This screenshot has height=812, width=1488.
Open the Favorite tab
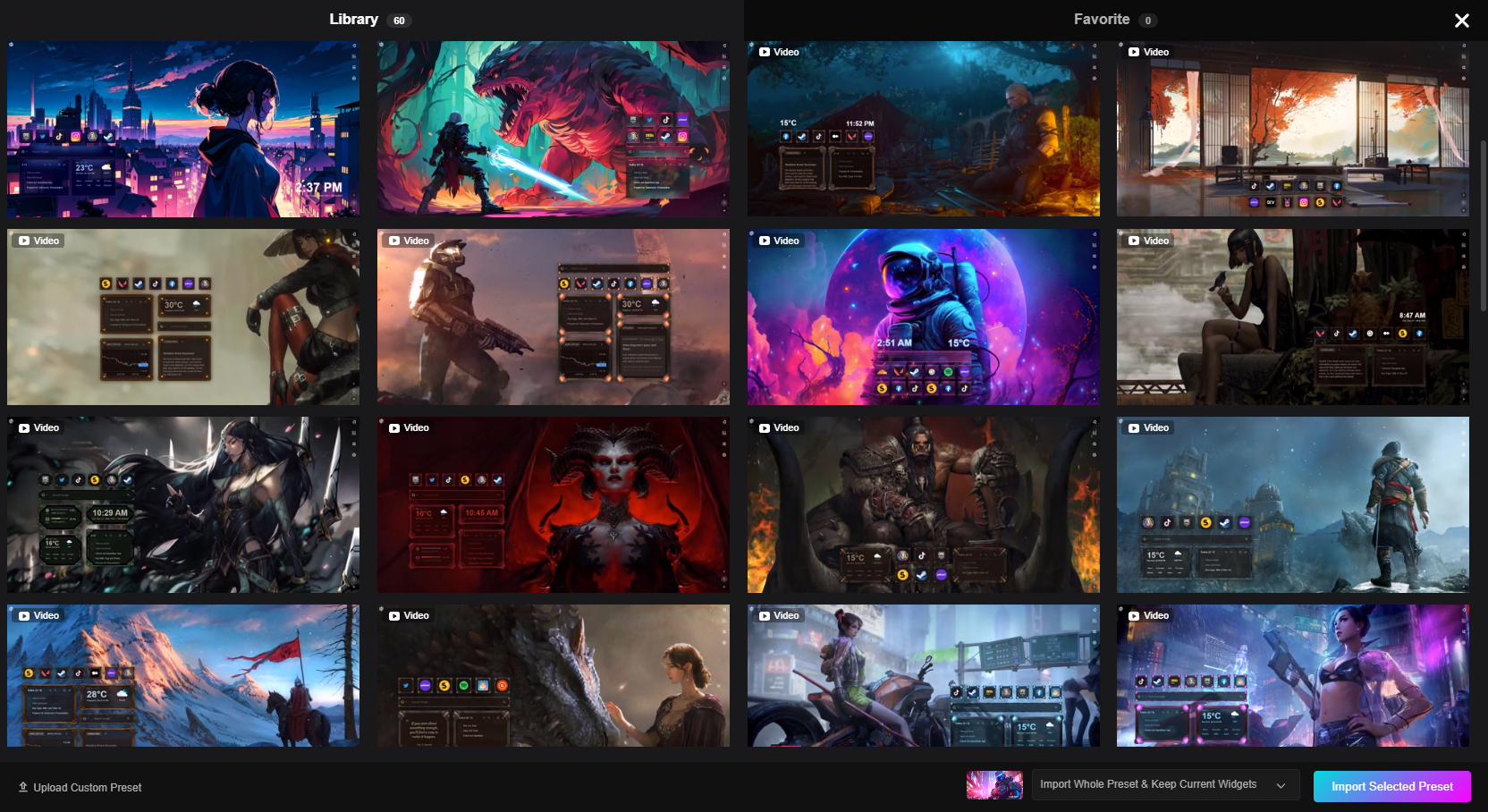coord(1115,20)
